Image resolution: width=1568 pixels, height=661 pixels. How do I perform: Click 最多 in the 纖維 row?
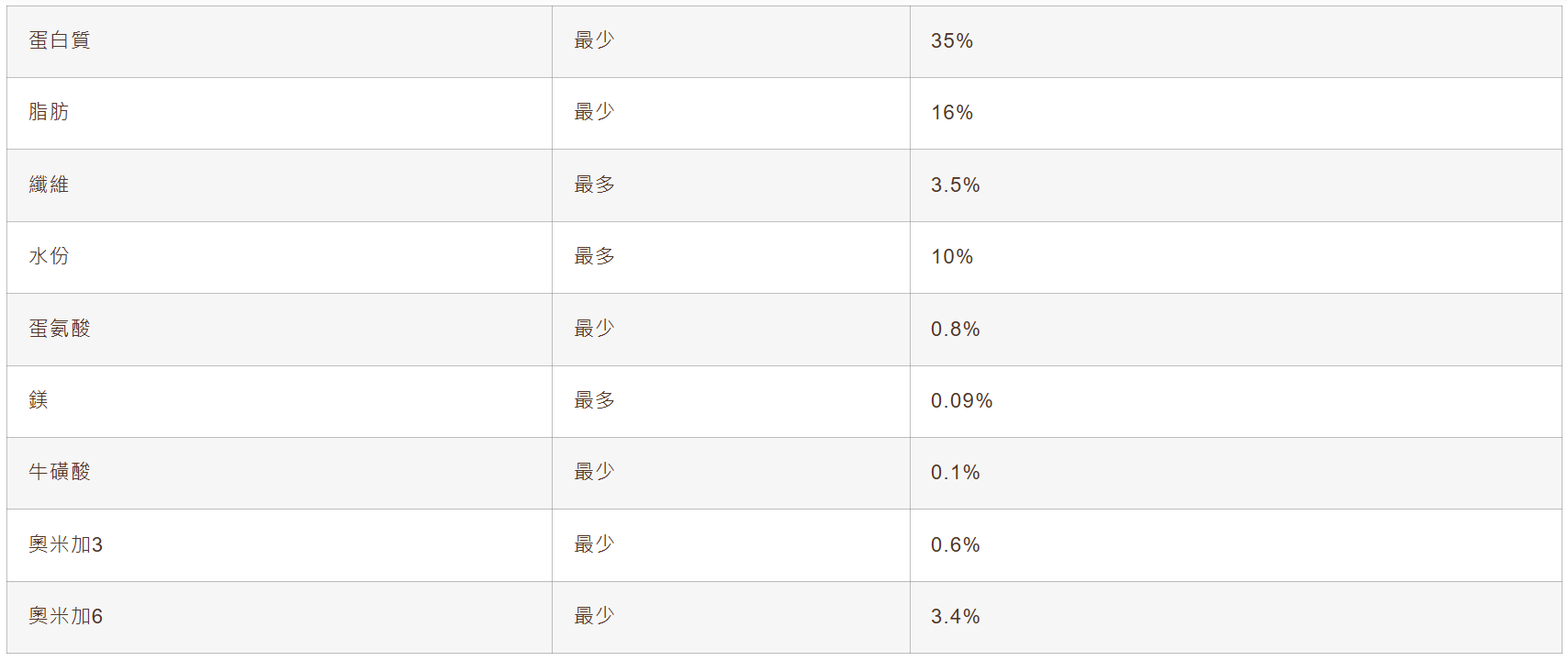[594, 185]
